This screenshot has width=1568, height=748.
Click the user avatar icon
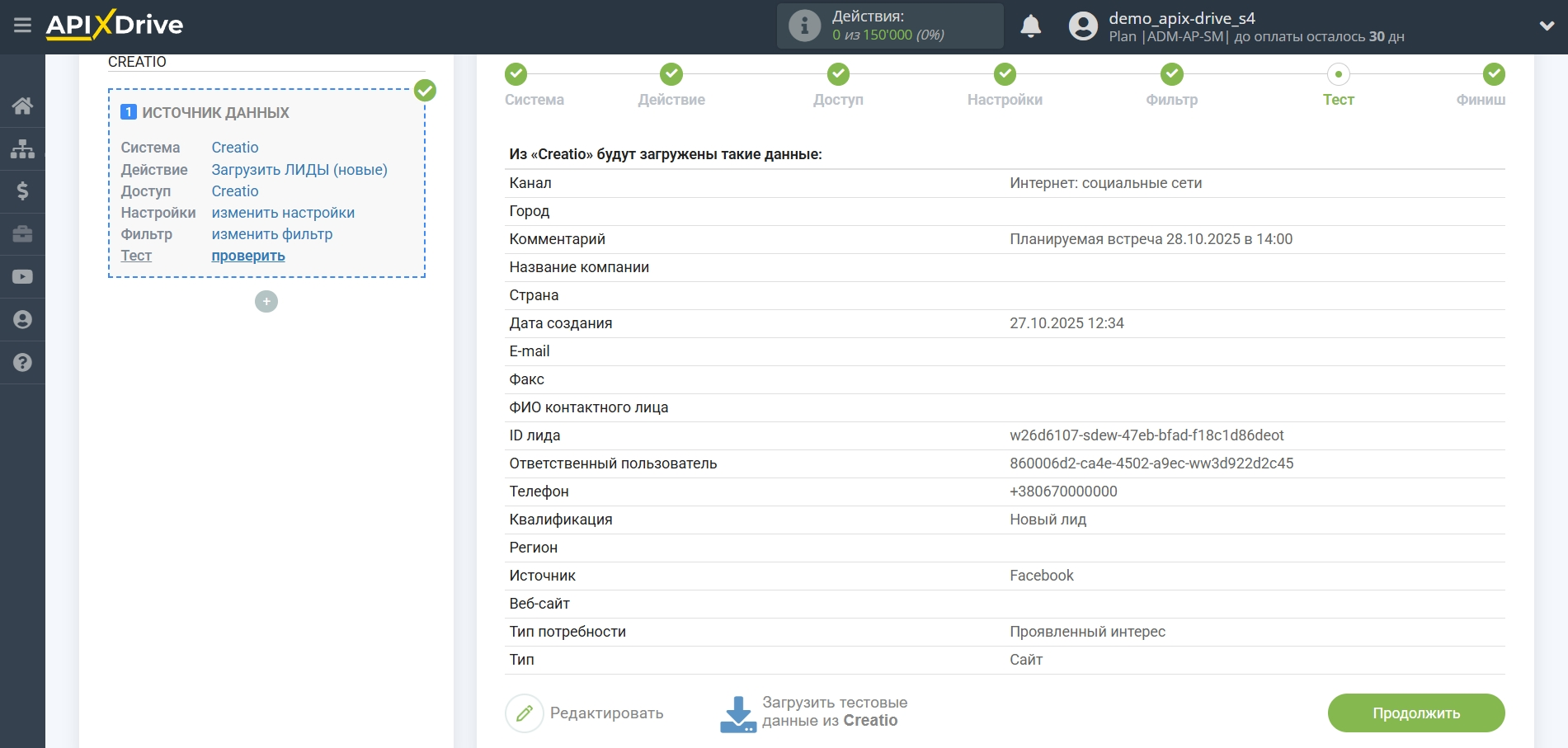pos(1083,26)
